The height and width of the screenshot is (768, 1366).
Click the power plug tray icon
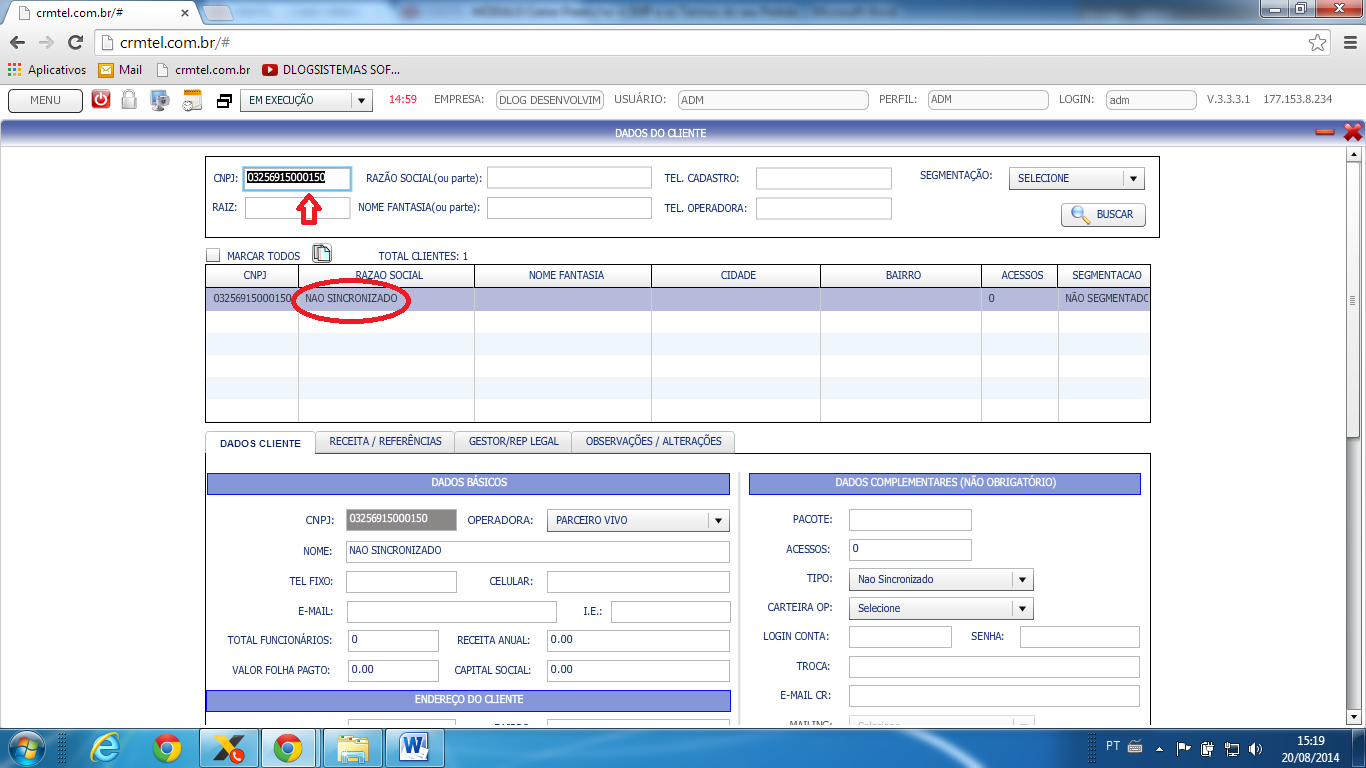coord(1208,748)
